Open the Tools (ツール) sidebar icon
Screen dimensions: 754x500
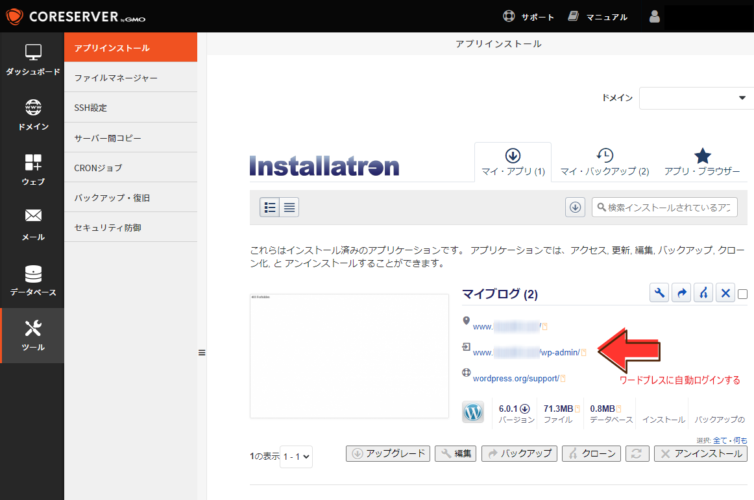(33, 336)
